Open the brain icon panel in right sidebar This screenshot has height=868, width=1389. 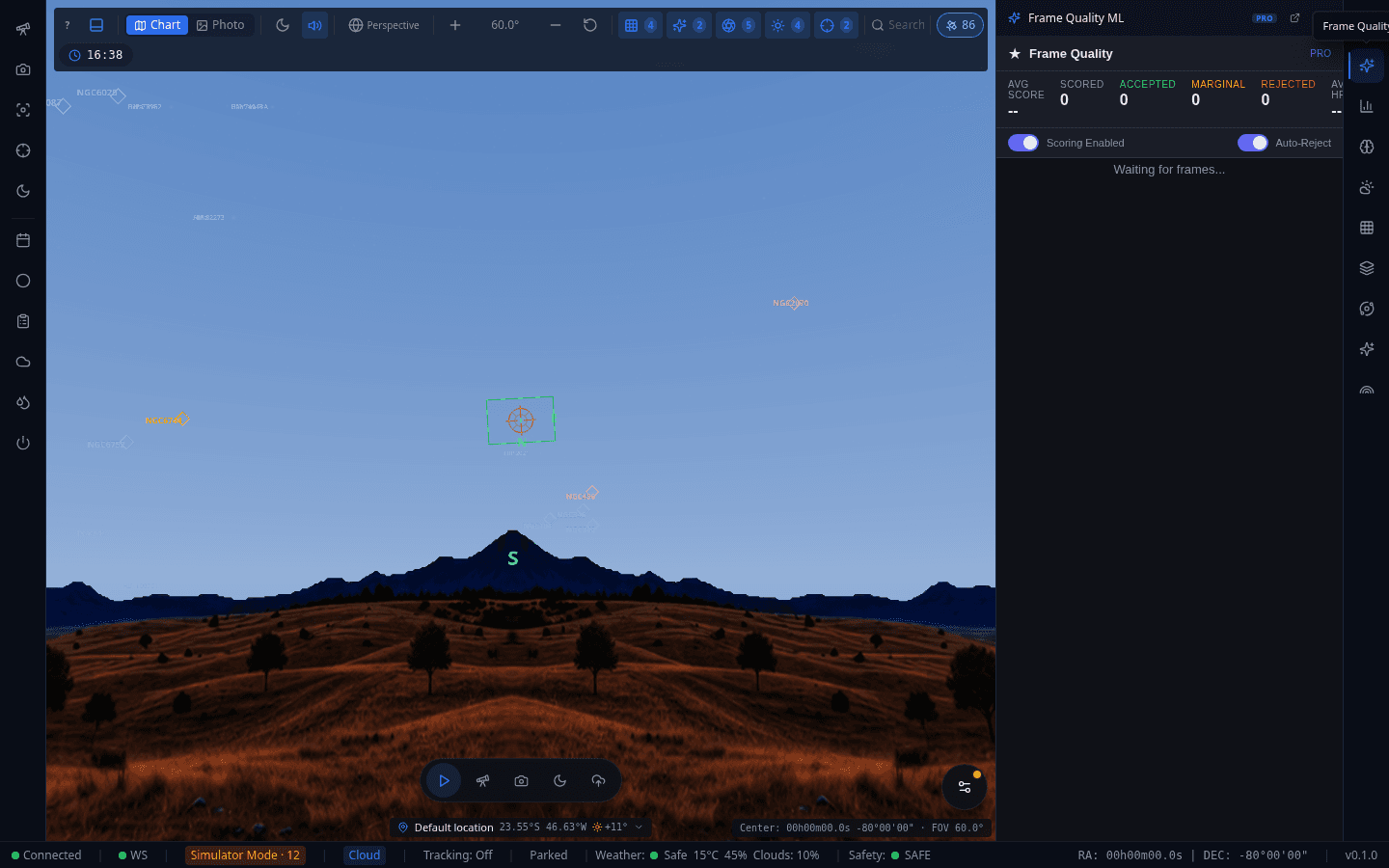click(x=1367, y=147)
